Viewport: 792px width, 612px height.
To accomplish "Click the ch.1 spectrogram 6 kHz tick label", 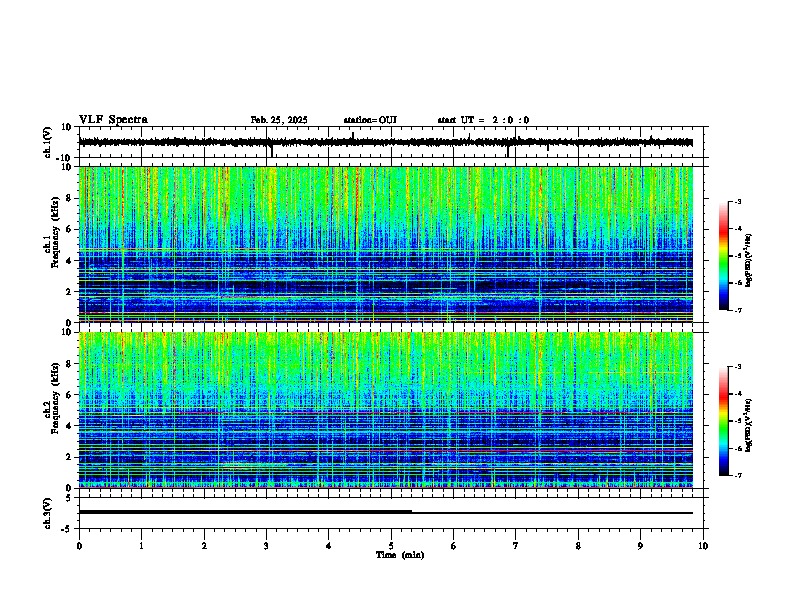I will pyautogui.click(x=69, y=229).
